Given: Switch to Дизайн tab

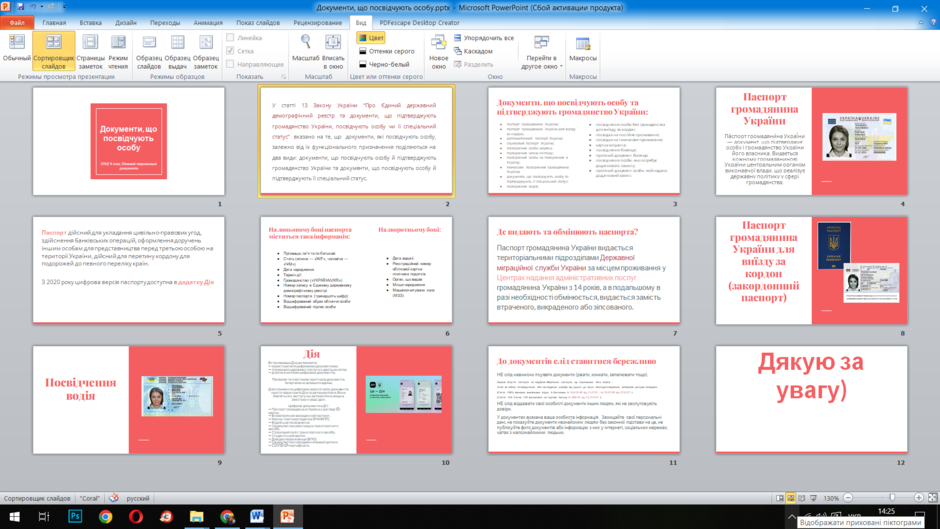Looking at the screenshot, I should (126, 23).
